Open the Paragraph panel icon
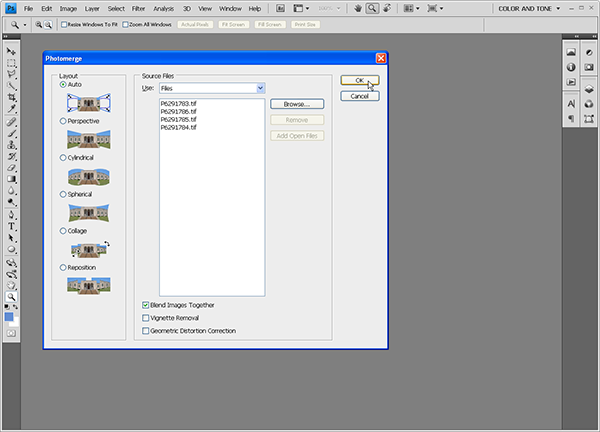600x432 pixels. click(571, 119)
